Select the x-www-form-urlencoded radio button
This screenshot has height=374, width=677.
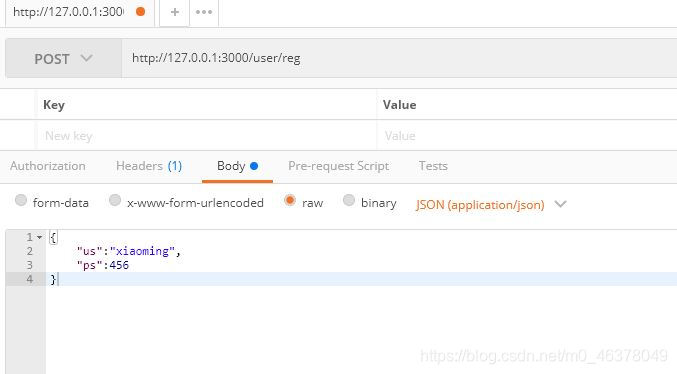pyautogui.click(x=115, y=200)
